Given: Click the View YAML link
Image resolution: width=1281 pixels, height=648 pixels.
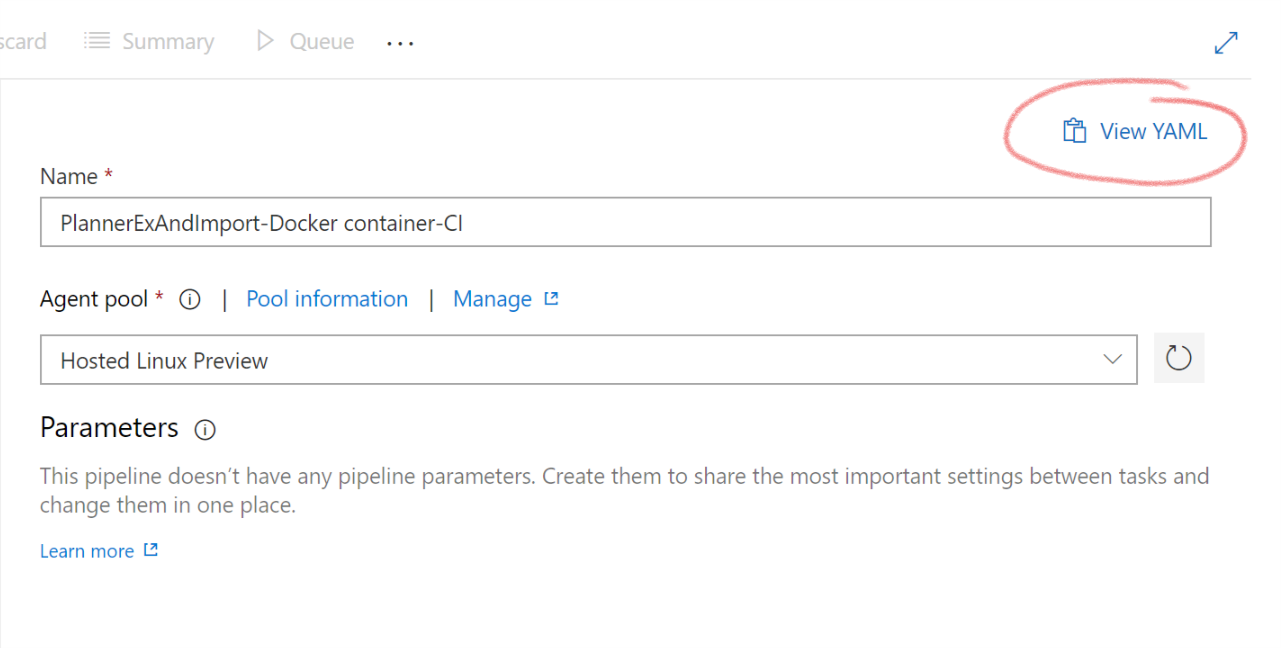Looking at the screenshot, I should coord(1152,130).
